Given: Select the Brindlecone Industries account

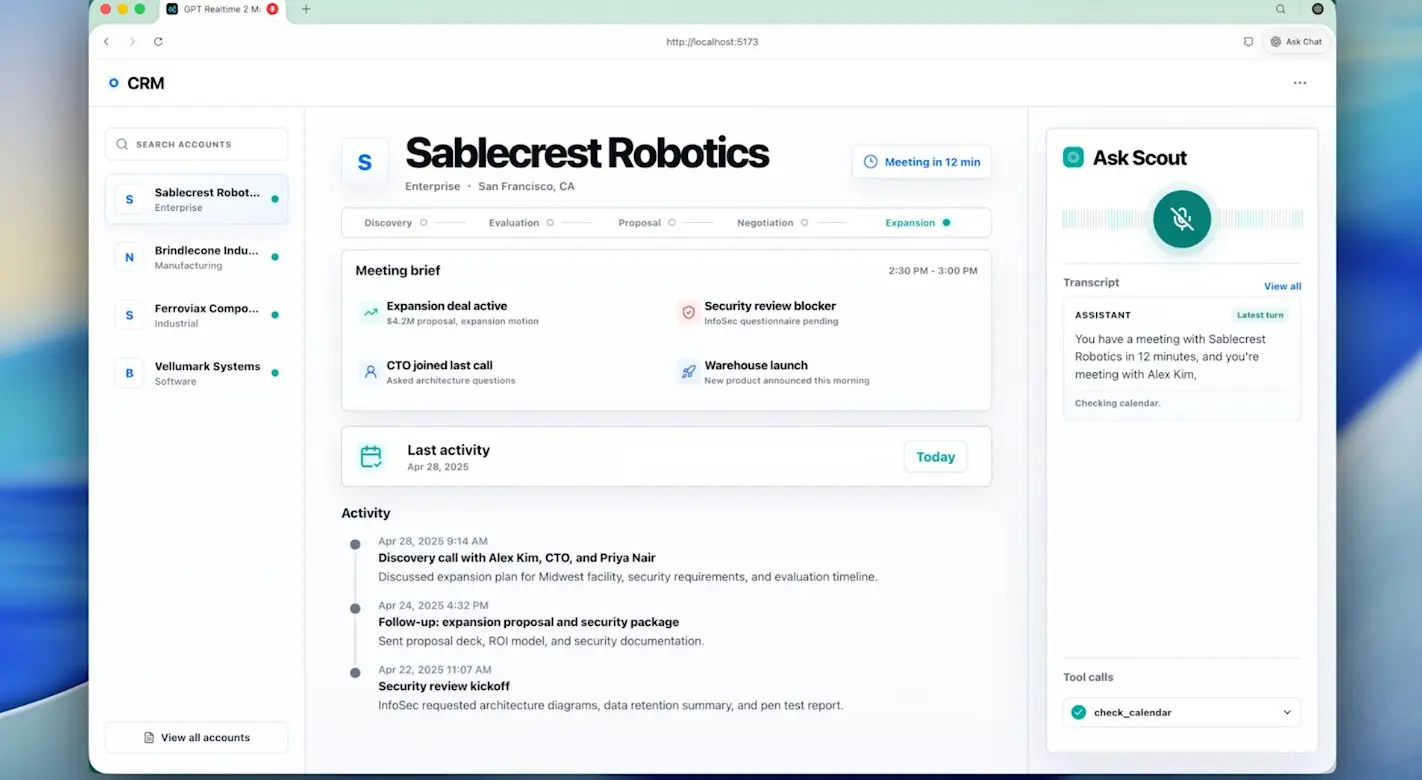Looking at the screenshot, I should tap(196, 257).
